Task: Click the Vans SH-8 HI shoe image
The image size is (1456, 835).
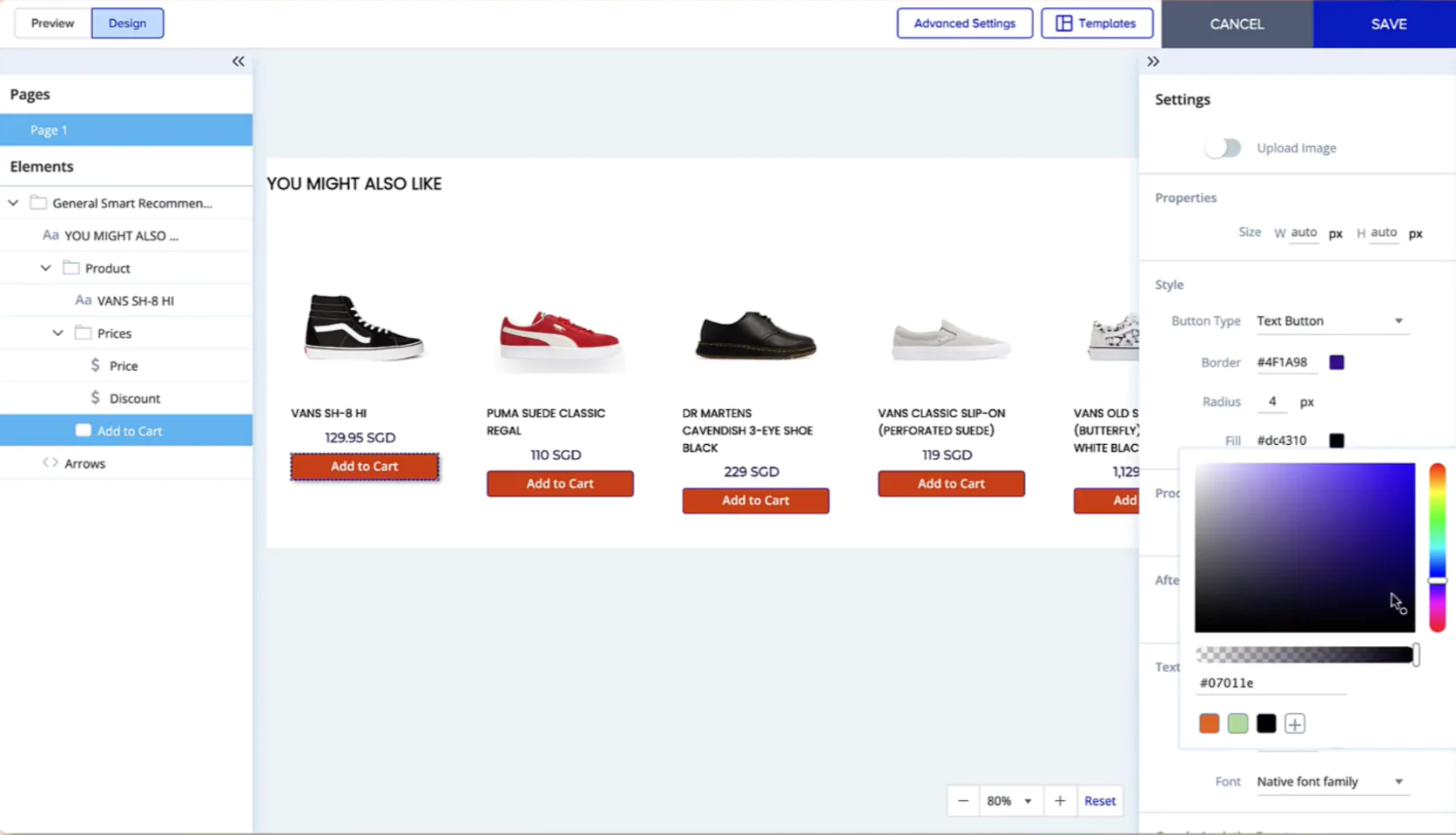Action: (364, 327)
